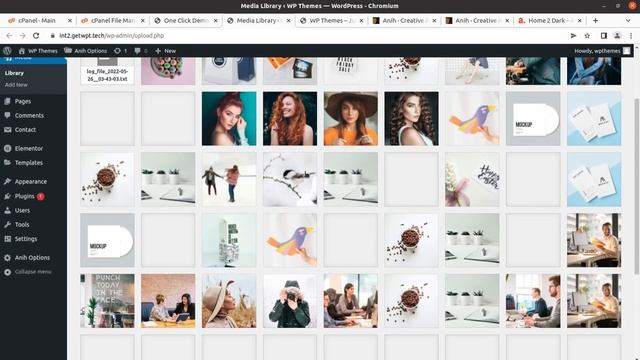Click the WP Themes home icon in admin bar

tap(22, 51)
